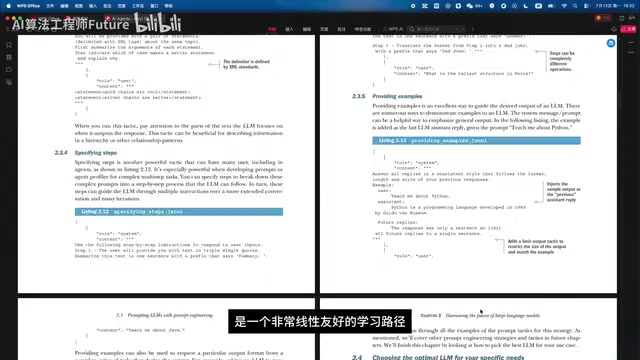Screen dimensions: 640x360
Task: Click the Listing 2.13 code header bar
Action: (476, 140)
